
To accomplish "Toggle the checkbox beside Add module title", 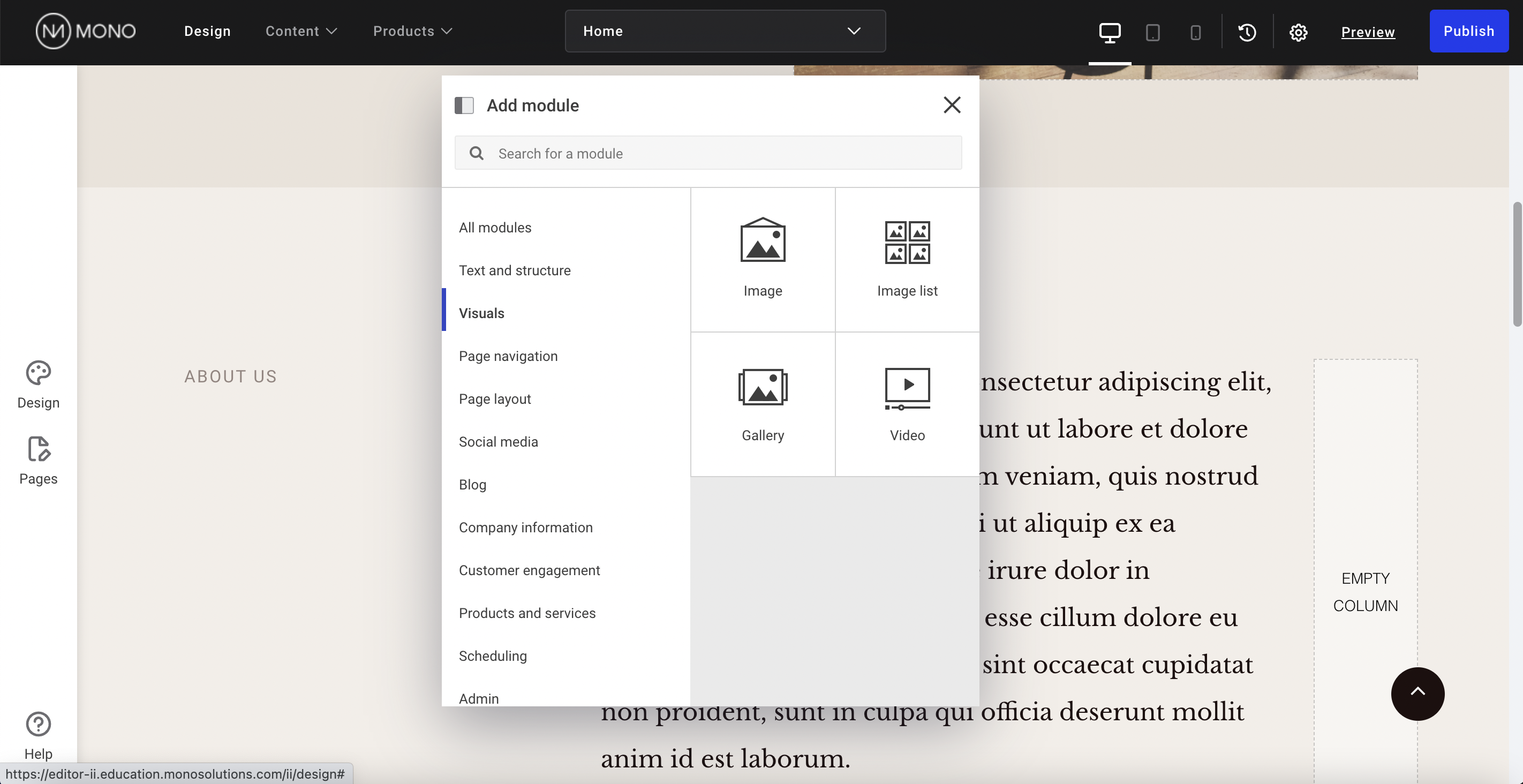I will (x=465, y=104).
